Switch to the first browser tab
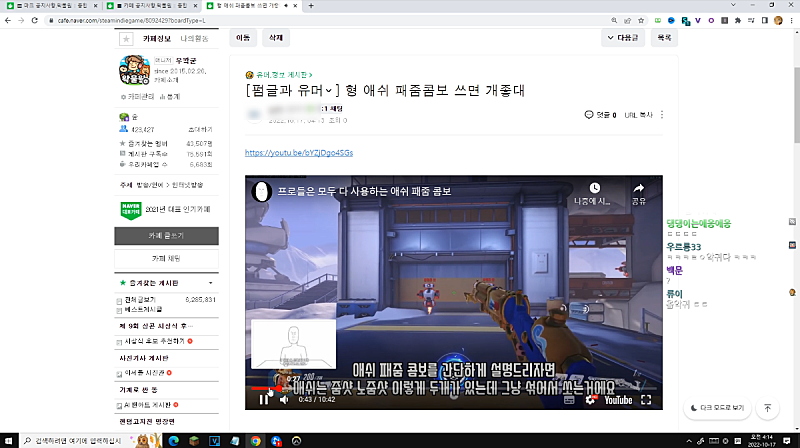The height and width of the screenshot is (448, 800). 51,6
